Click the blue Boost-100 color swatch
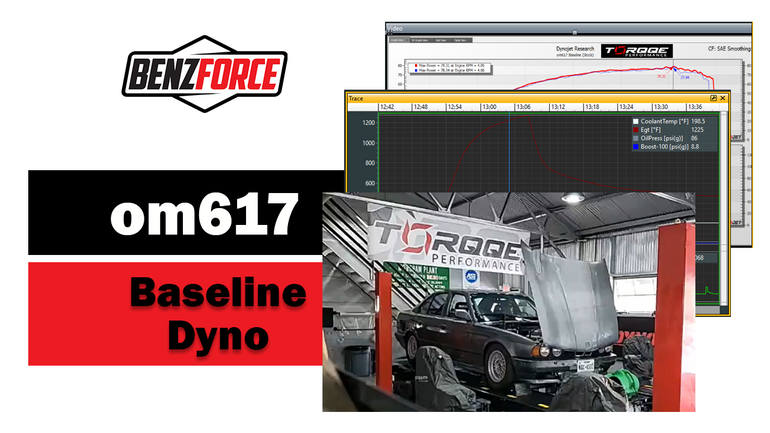770x433 pixels. [x=635, y=146]
